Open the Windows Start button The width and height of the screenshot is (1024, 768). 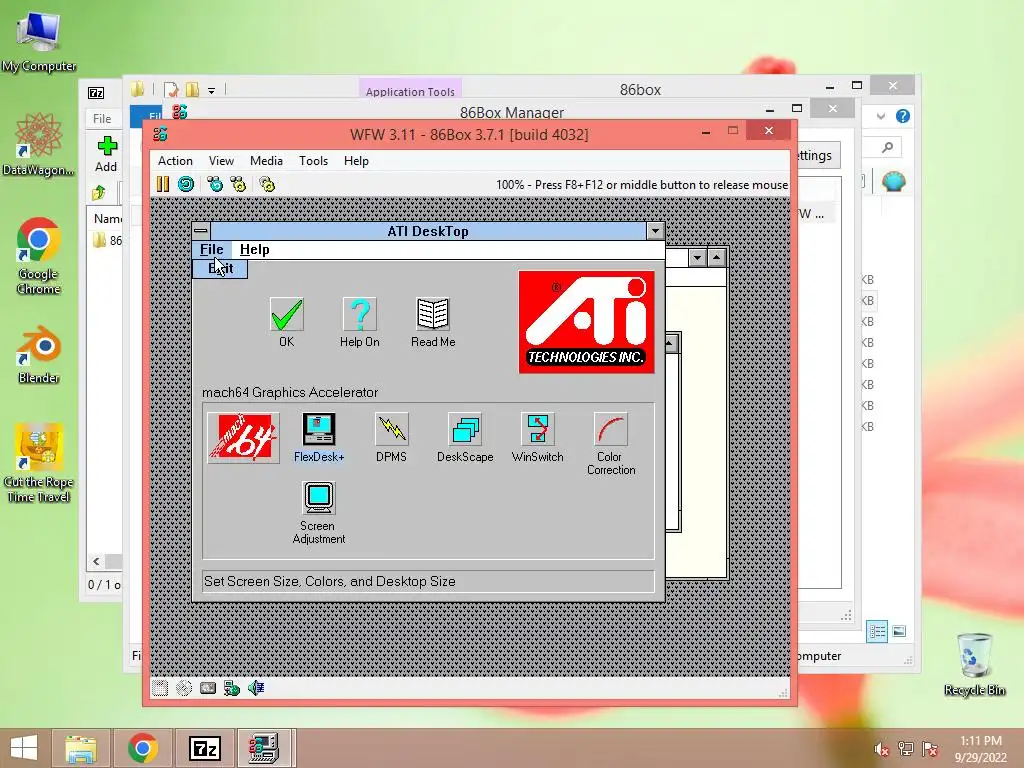pyautogui.click(x=24, y=748)
